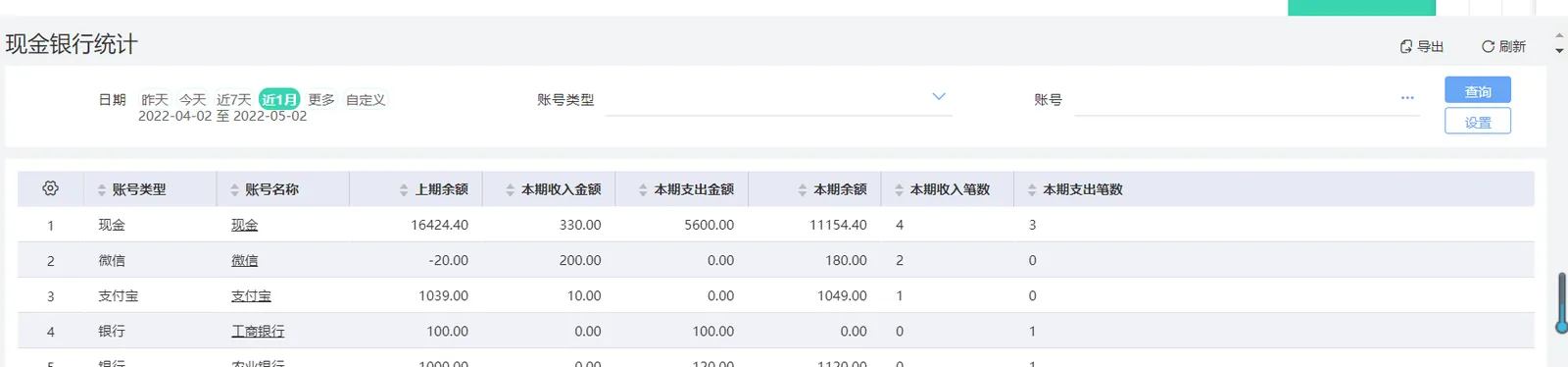Click the vertical scrollbar thumb
The image size is (1568, 367).
[1562, 303]
